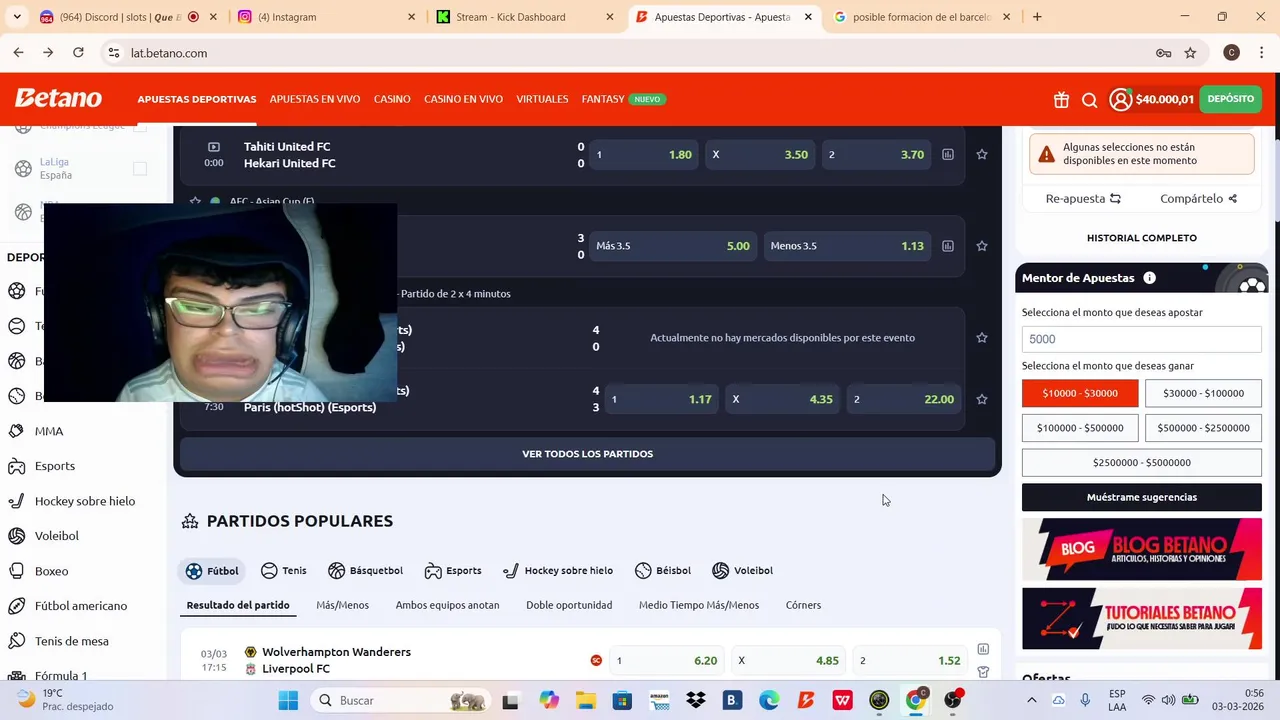Open Historial completo

[1141, 238]
